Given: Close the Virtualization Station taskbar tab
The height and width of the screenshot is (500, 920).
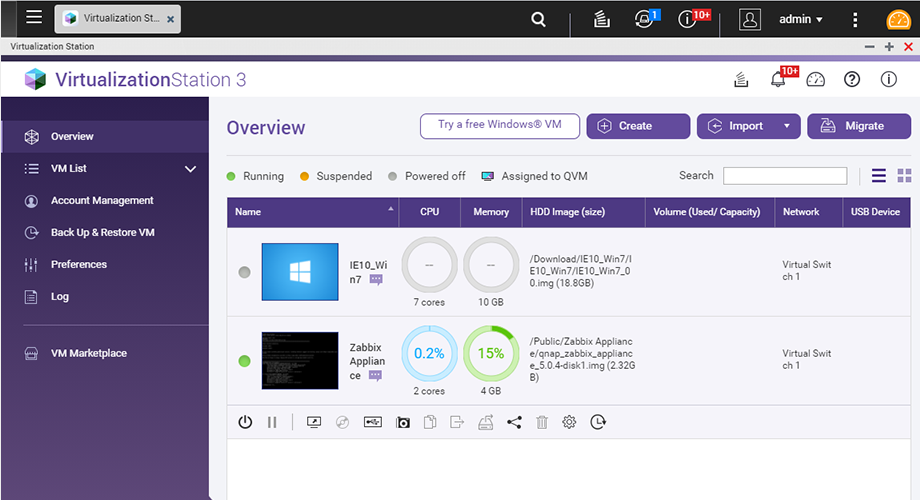Looking at the screenshot, I should click(x=170, y=19).
